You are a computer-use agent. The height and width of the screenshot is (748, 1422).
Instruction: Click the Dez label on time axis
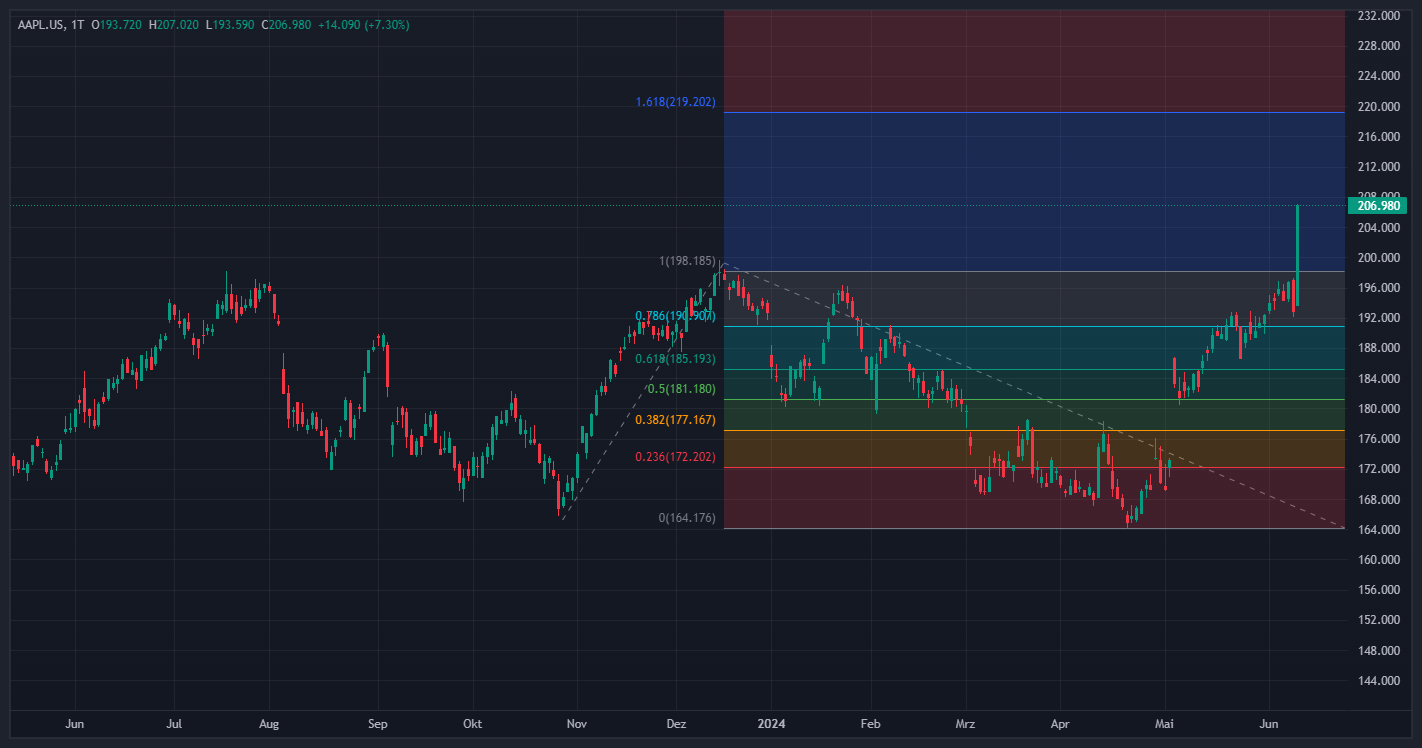point(675,722)
